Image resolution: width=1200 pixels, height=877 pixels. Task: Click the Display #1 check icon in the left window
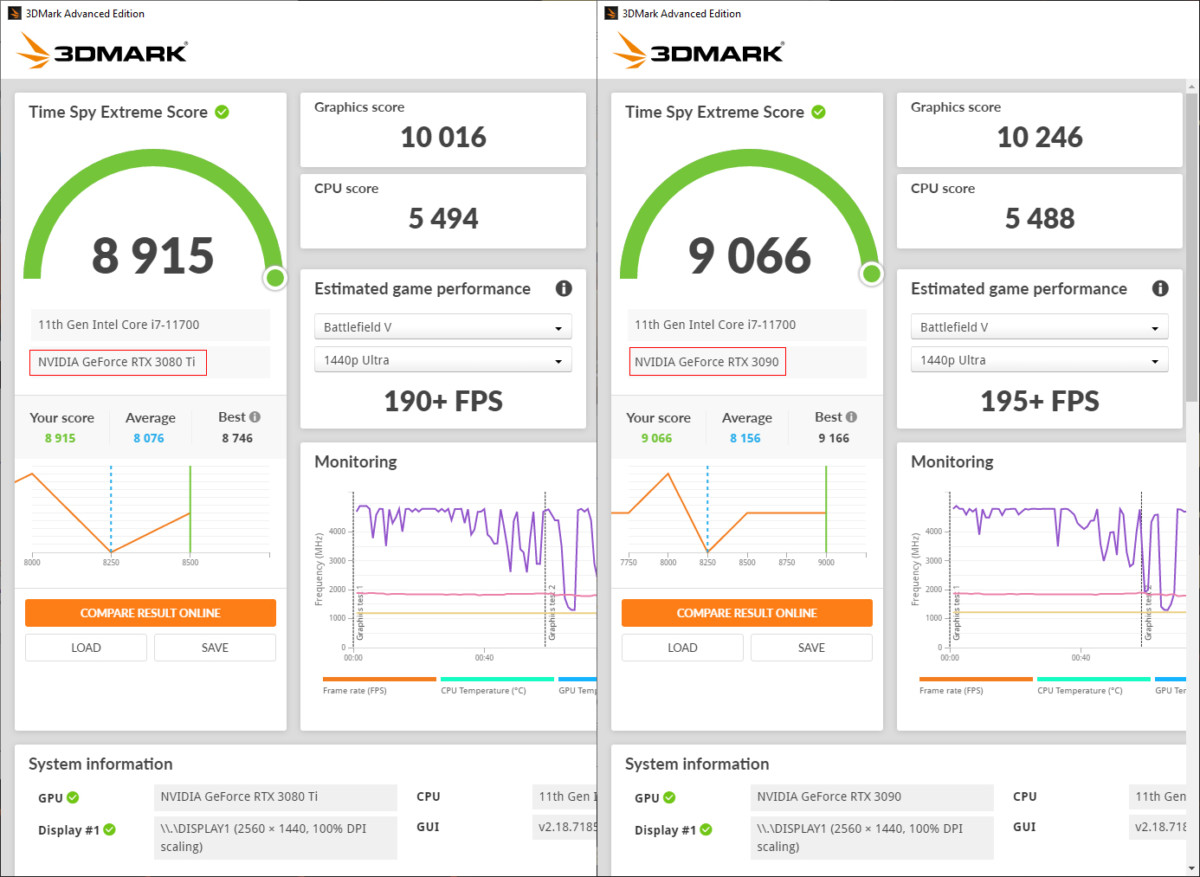[109, 829]
